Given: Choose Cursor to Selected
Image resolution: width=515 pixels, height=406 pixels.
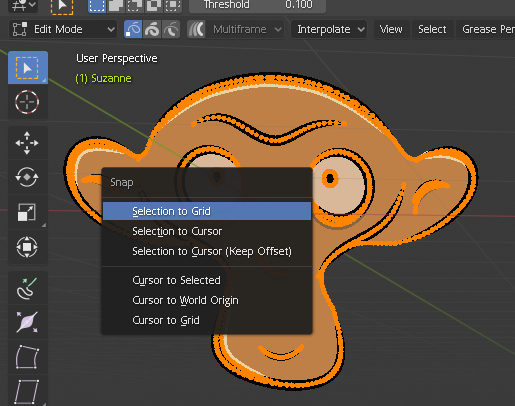Looking at the screenshot, I should tap(207, 280).
